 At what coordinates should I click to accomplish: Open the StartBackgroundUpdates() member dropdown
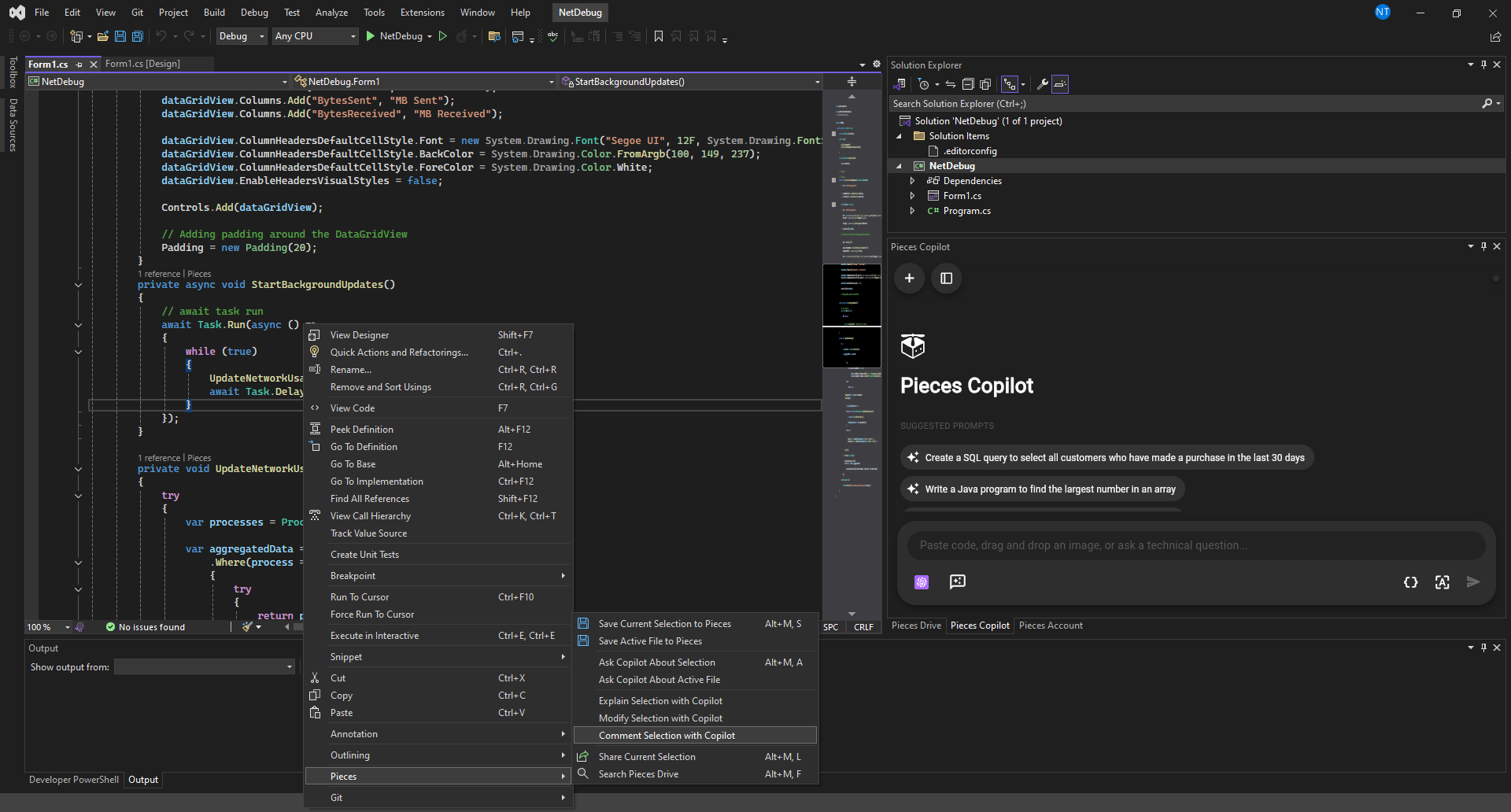[691, 82]
